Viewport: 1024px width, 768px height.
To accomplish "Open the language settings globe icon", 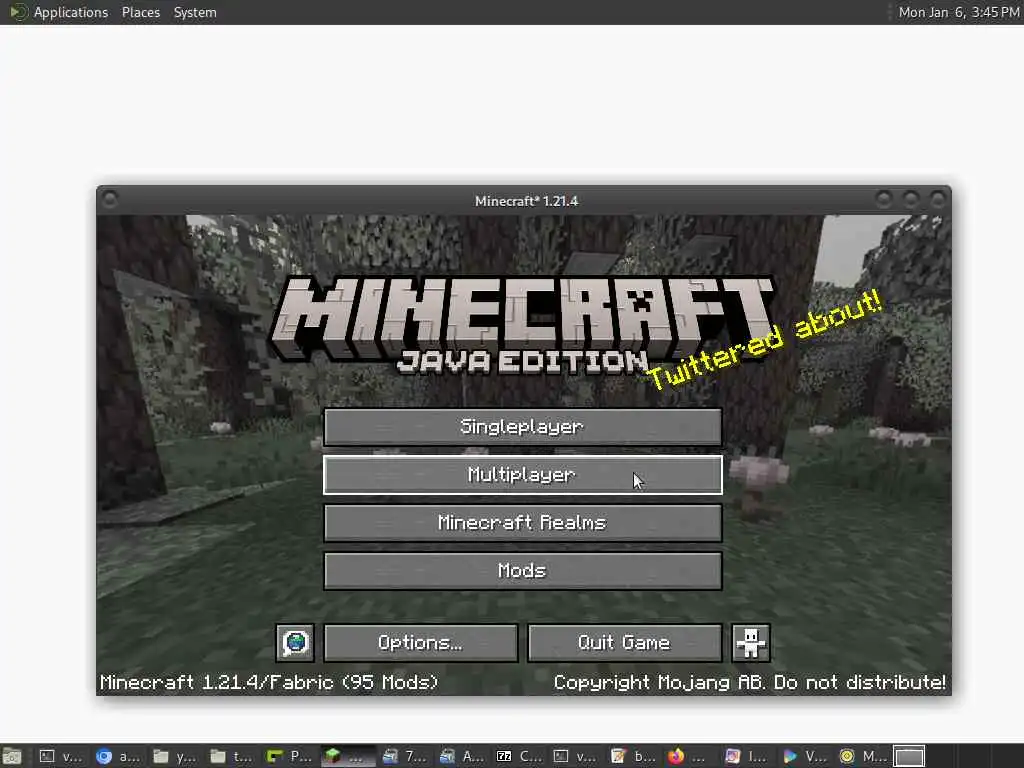I will [x=295, y=643].
